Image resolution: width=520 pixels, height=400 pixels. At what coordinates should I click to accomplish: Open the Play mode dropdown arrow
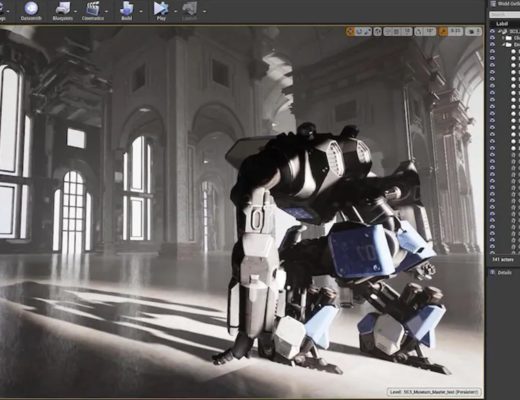pyautogui.click(x=175, y=11)
